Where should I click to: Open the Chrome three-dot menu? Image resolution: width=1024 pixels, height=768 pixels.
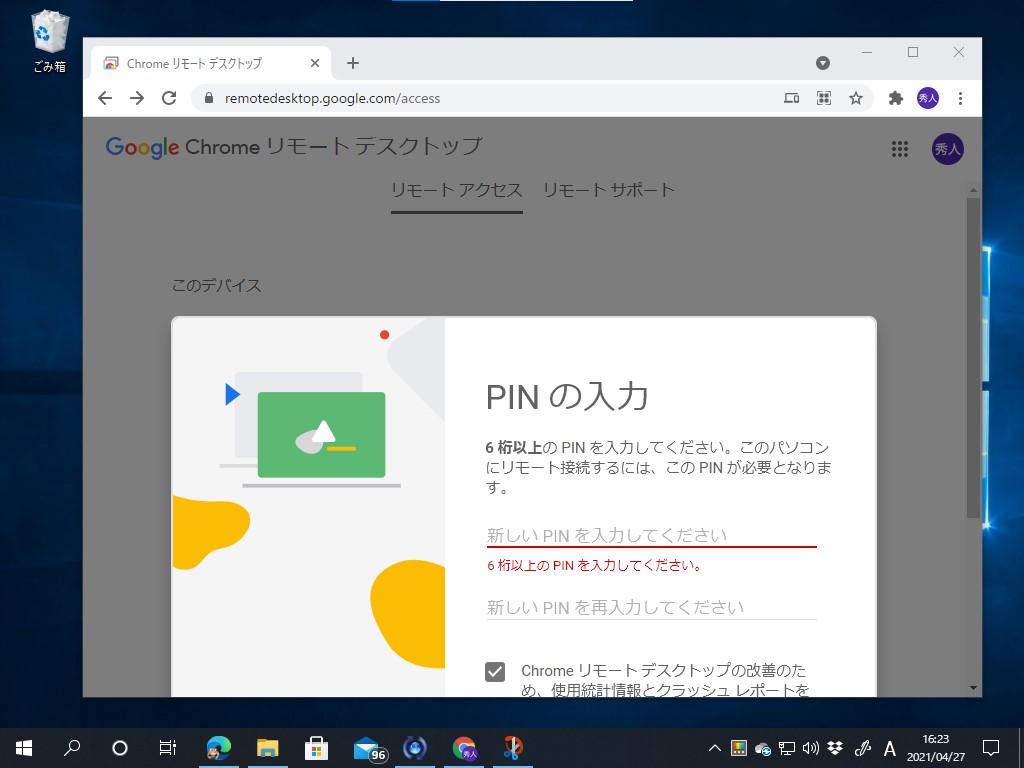pyautogui.click(x=961, y=98)
